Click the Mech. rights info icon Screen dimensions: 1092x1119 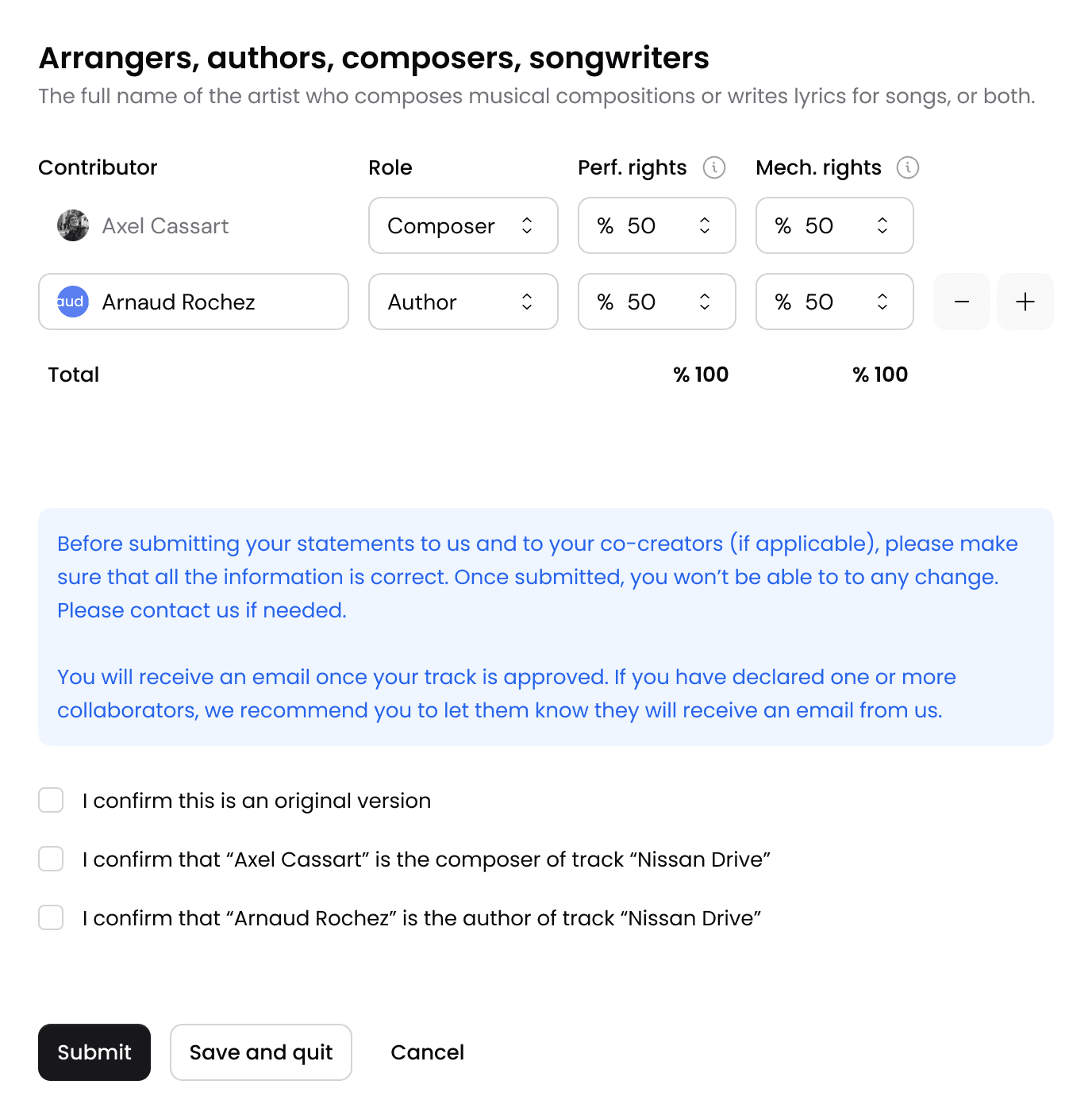908,167
